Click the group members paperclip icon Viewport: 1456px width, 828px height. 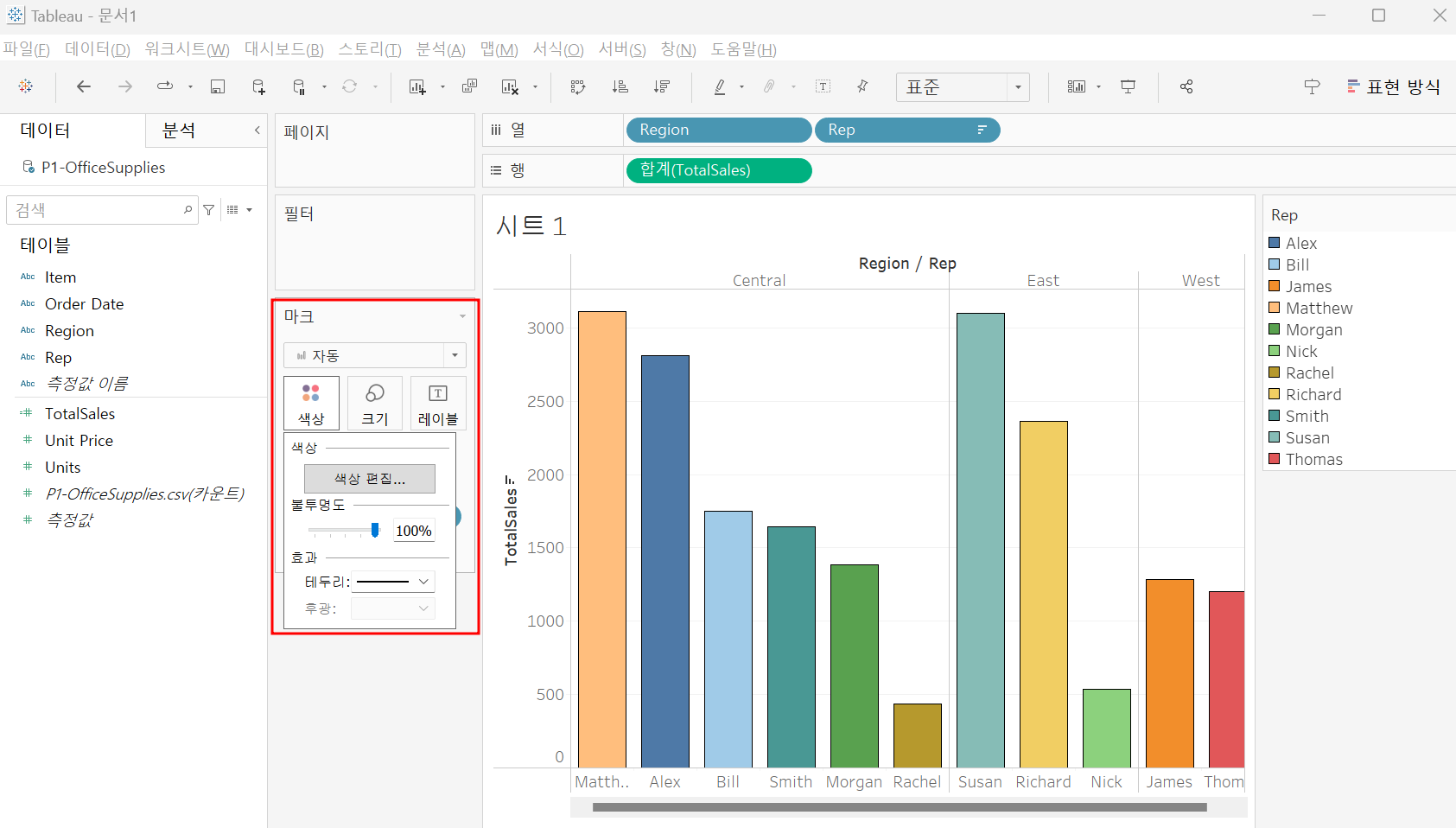[x=769, y=86]
